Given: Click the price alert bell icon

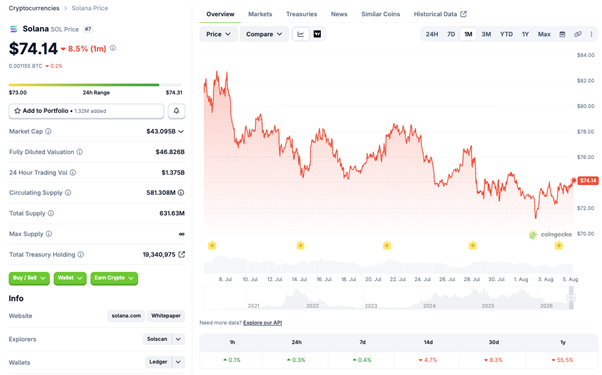Looking at the screenshot, I should click(x=176, y=111).
